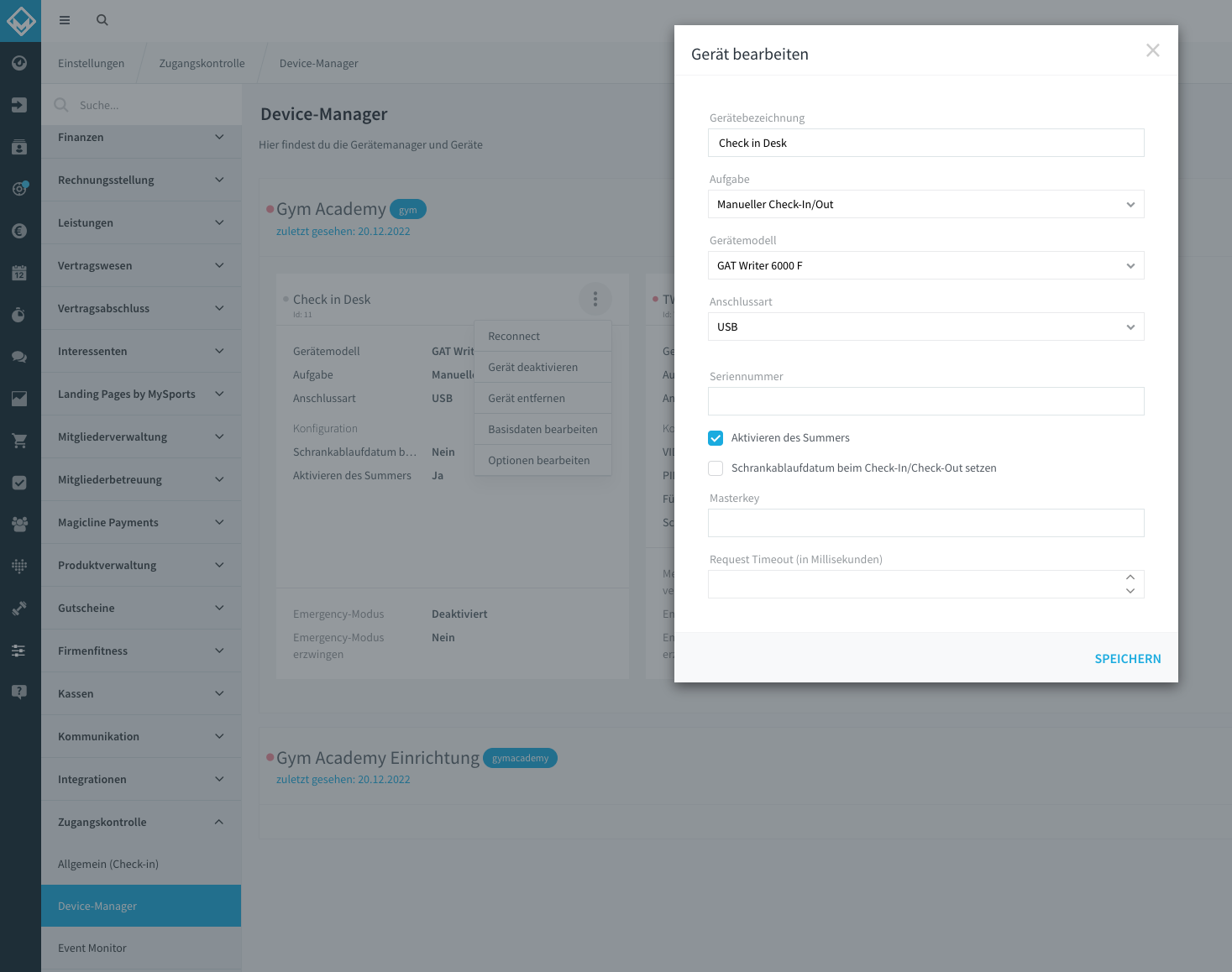Click the magnifier search icon in top bar
Viewport: 1232px width, 972px height.
tap(102, 20)
